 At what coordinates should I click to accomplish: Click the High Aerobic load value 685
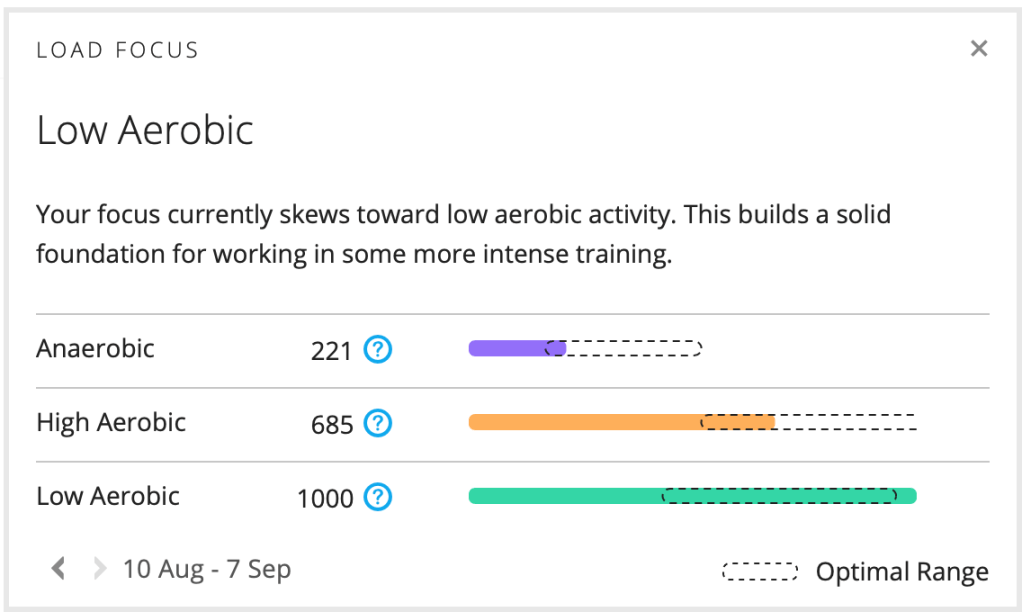pyautogui.click(x=332, y=425)
